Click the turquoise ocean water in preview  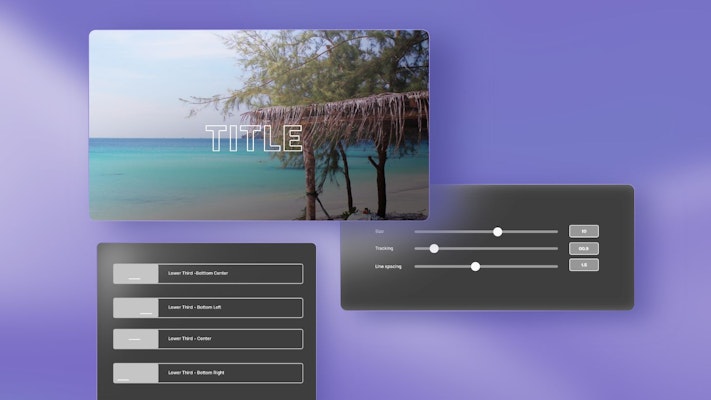(150, 165)
